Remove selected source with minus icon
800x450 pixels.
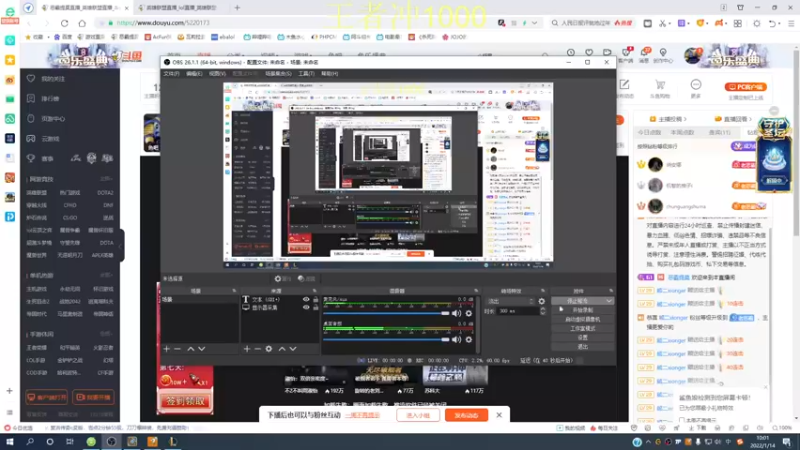click(258, 349)
